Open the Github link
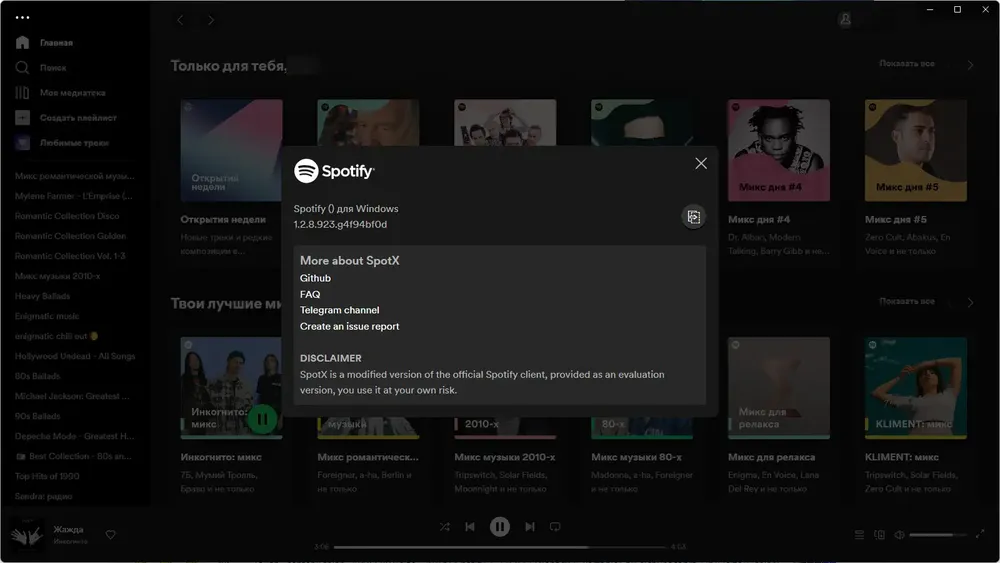The height and width of the screenshot is (563, 1000). (x=315, y=278)
